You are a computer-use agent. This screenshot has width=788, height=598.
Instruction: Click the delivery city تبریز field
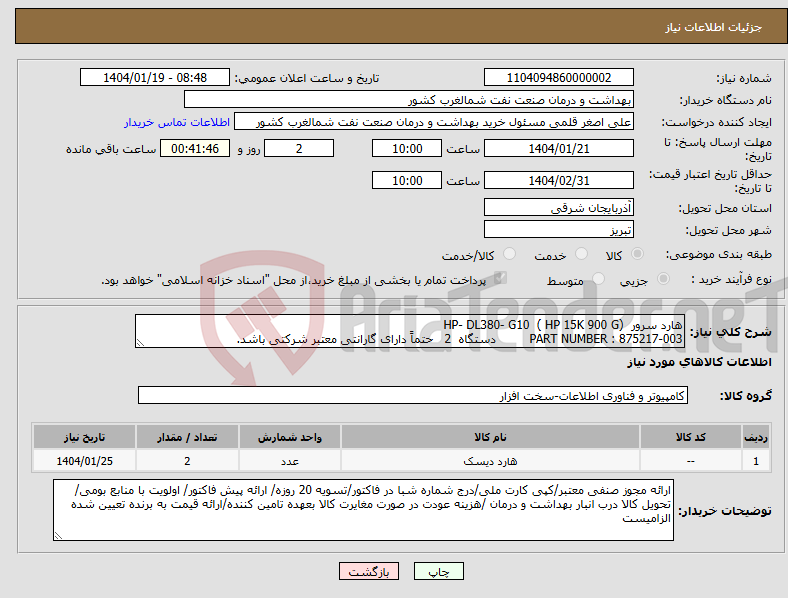(x=558, y=229)
